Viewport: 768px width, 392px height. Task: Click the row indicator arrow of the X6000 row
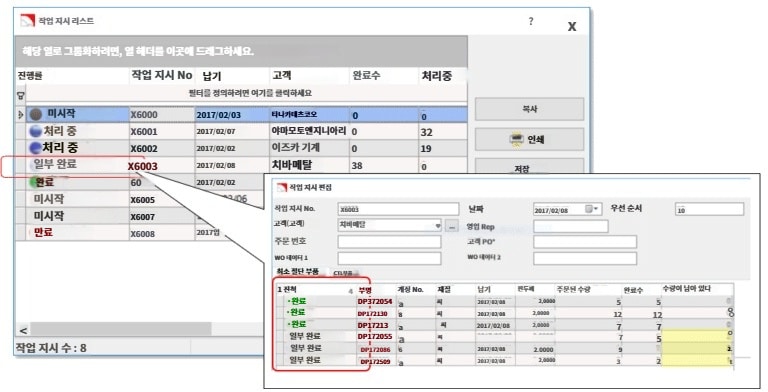pyautogui.click(x=20, y=115)
